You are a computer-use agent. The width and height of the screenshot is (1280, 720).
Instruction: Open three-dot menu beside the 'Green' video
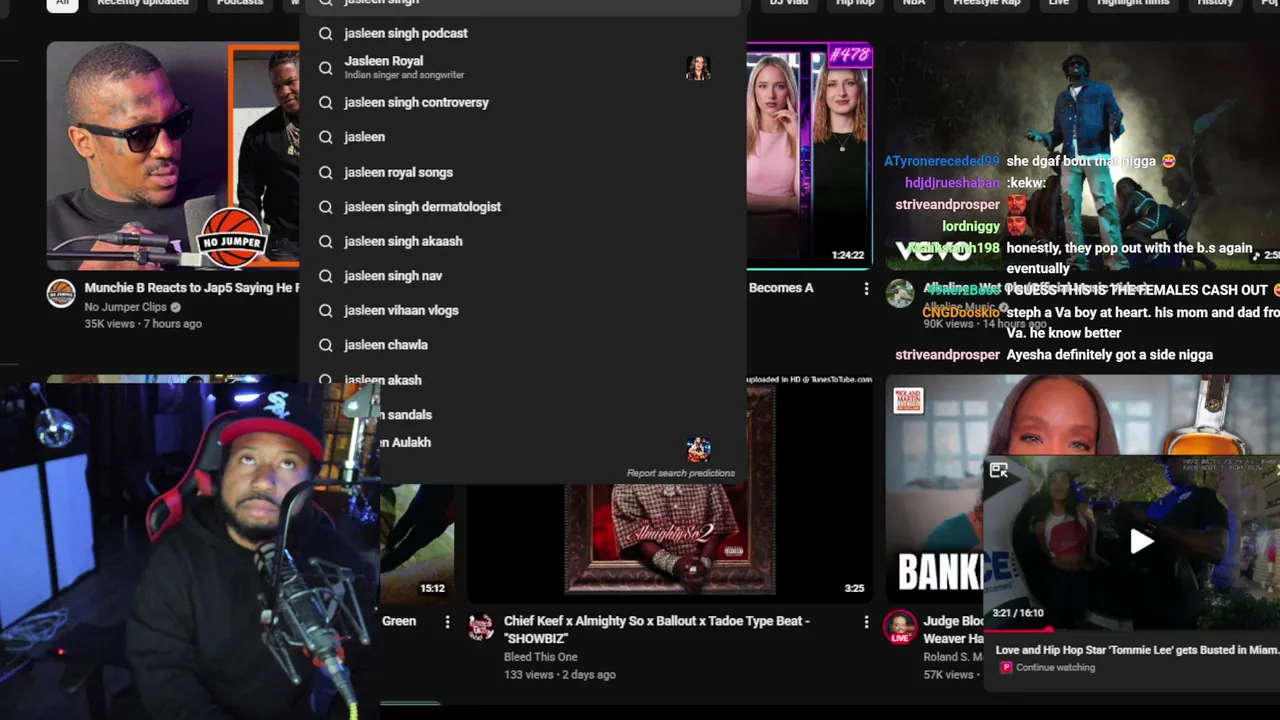click(448, 622)
